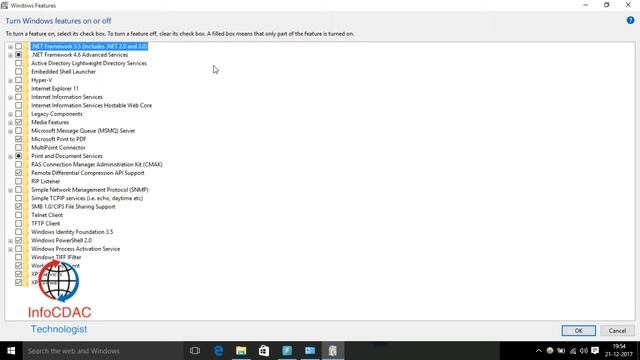The image size is (640, 360).
Task: Uncheck Microsoft Print to PDF checkbox
Action: coord(18,139)
